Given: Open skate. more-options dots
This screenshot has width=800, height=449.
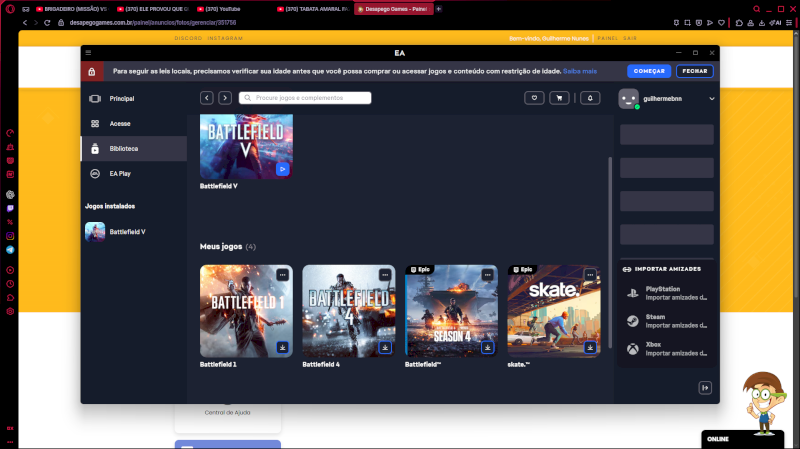Looking at the screenshot, I should [590, 275].
